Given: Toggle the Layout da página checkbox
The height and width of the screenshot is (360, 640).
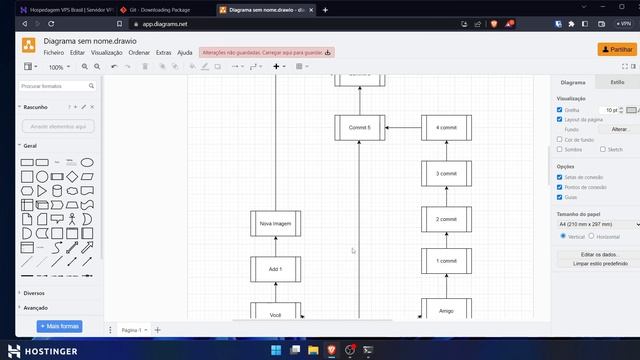Looking at the screenshot, I should coord(560,119).
